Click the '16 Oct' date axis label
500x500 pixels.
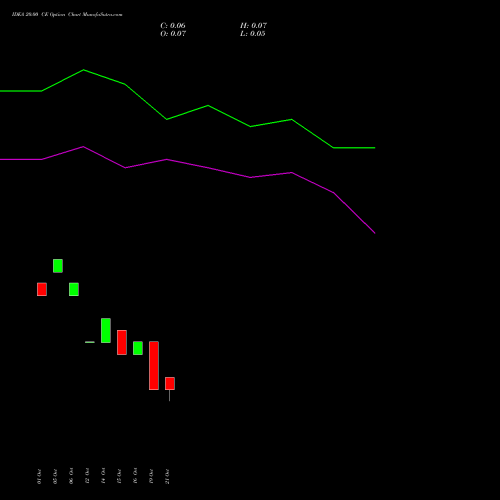point(135,476)
